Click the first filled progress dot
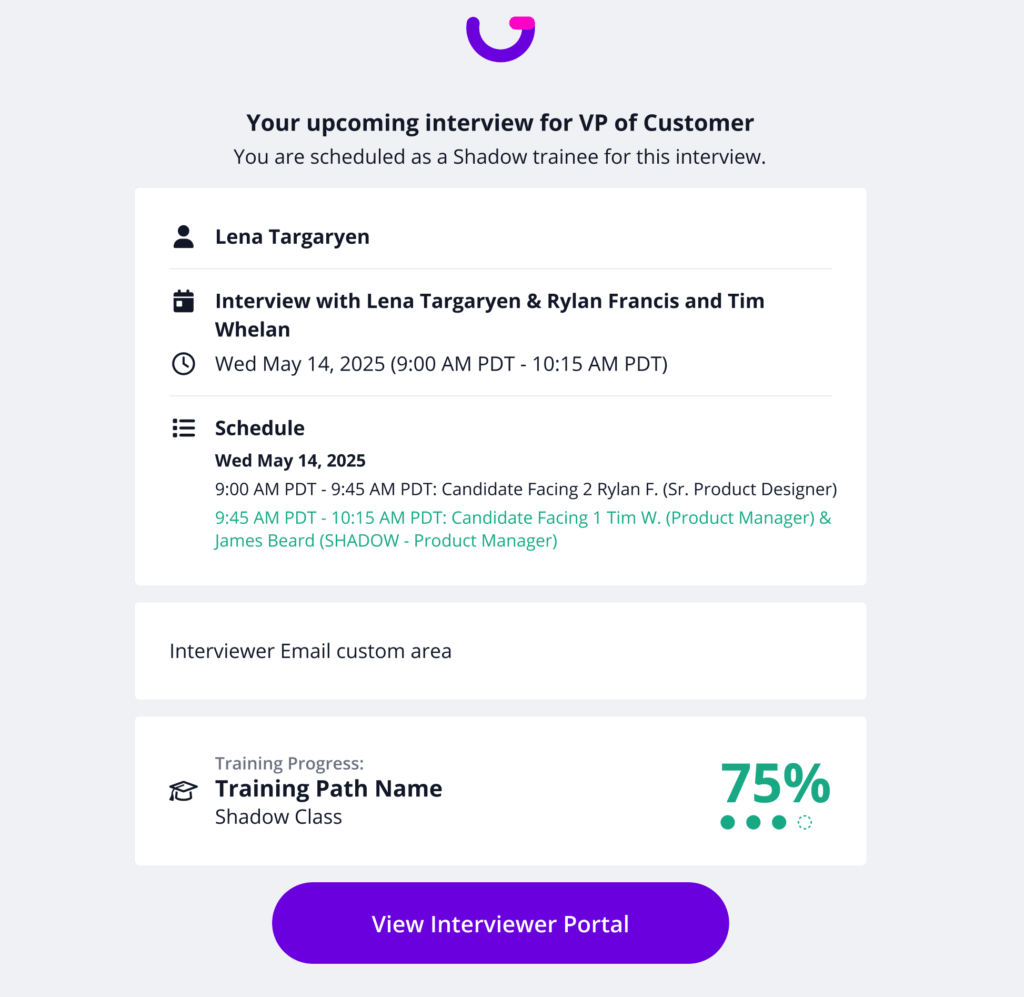Screen dimensions: 1024x997 pyautogui.click(x=728, y=822)
